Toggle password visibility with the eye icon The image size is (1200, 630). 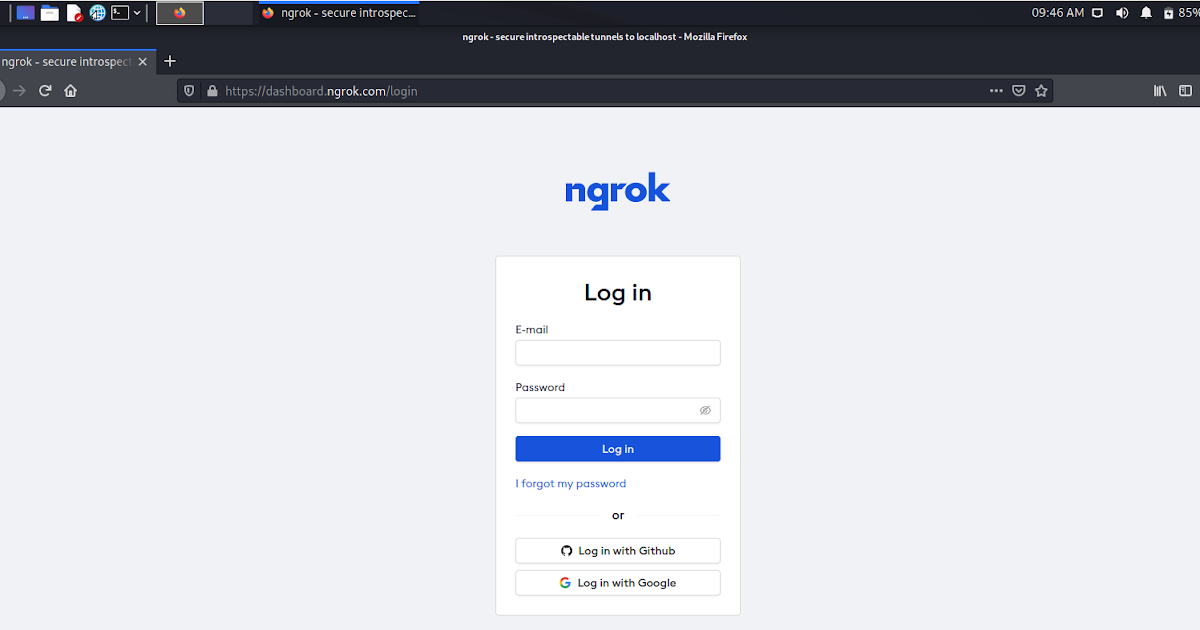coord(705,410)
